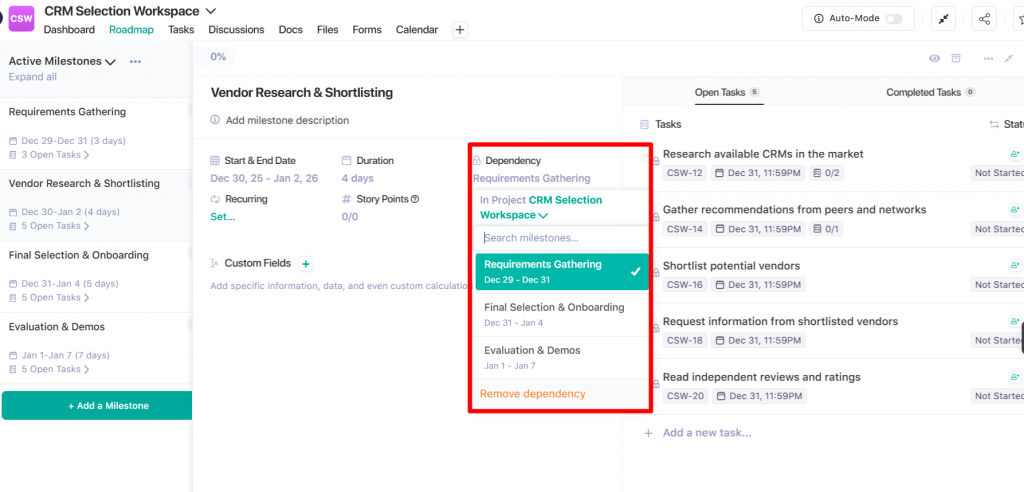Open the Not Started status for CSW-12
1024x492 pixels.
[997, 173]
